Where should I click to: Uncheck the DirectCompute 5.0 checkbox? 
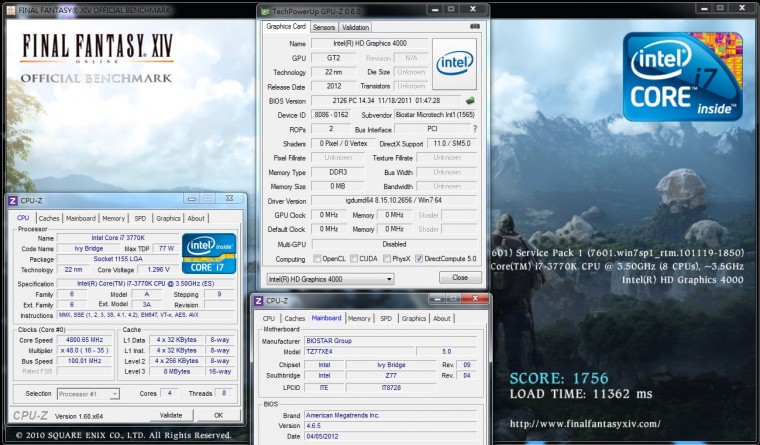[x=418, y=258]
